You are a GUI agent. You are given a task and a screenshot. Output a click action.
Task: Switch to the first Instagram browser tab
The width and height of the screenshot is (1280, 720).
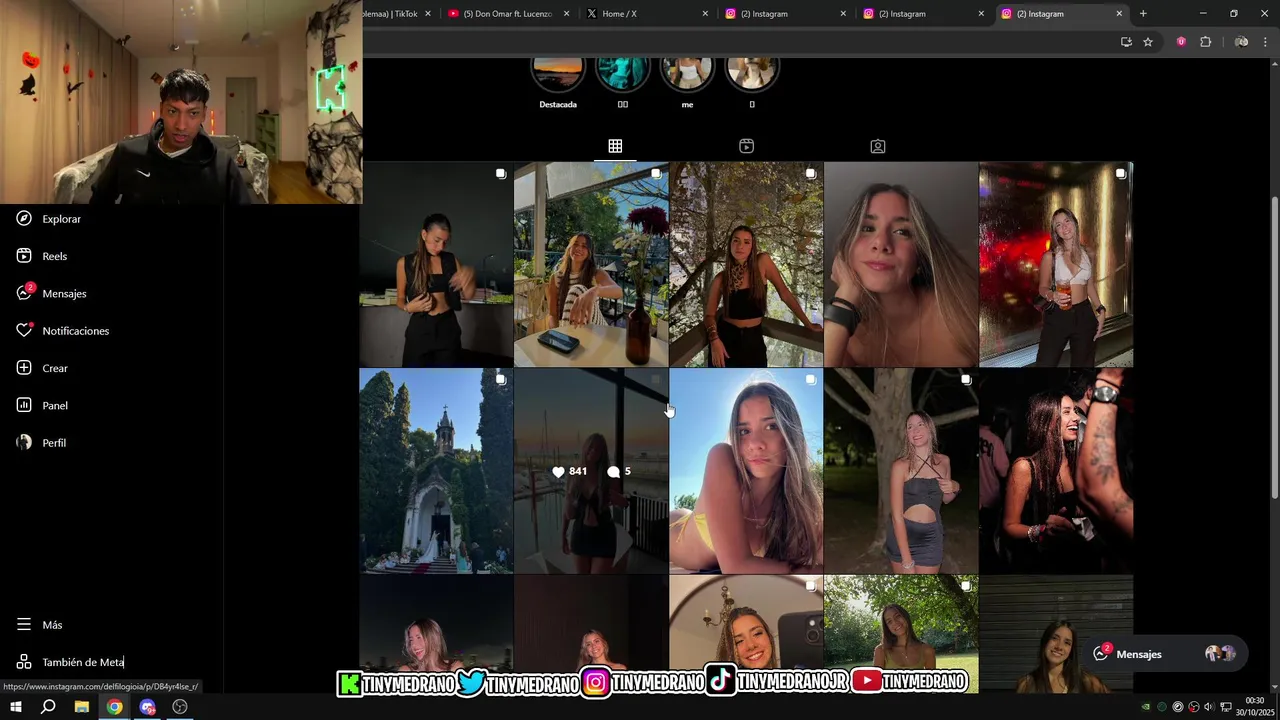(783, 14)
